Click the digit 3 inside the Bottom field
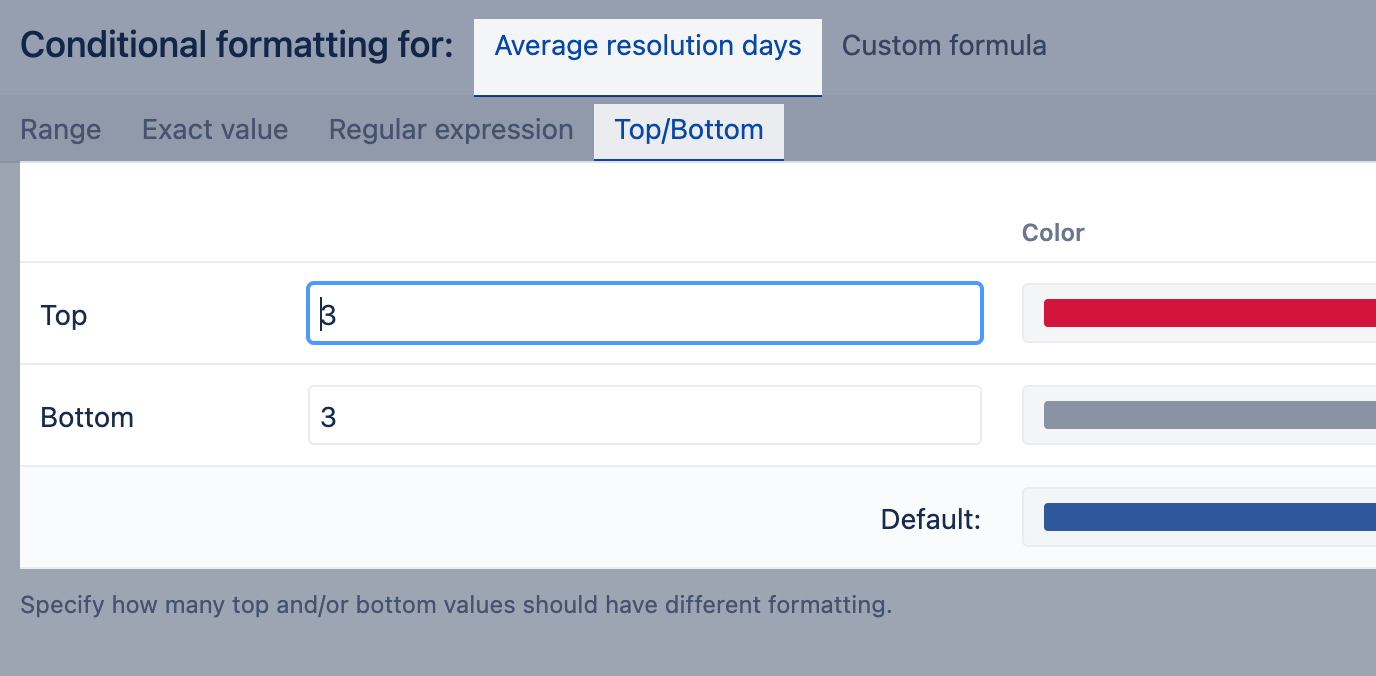This screenshot has height=676, width=1376. click(x=329, y=418)
